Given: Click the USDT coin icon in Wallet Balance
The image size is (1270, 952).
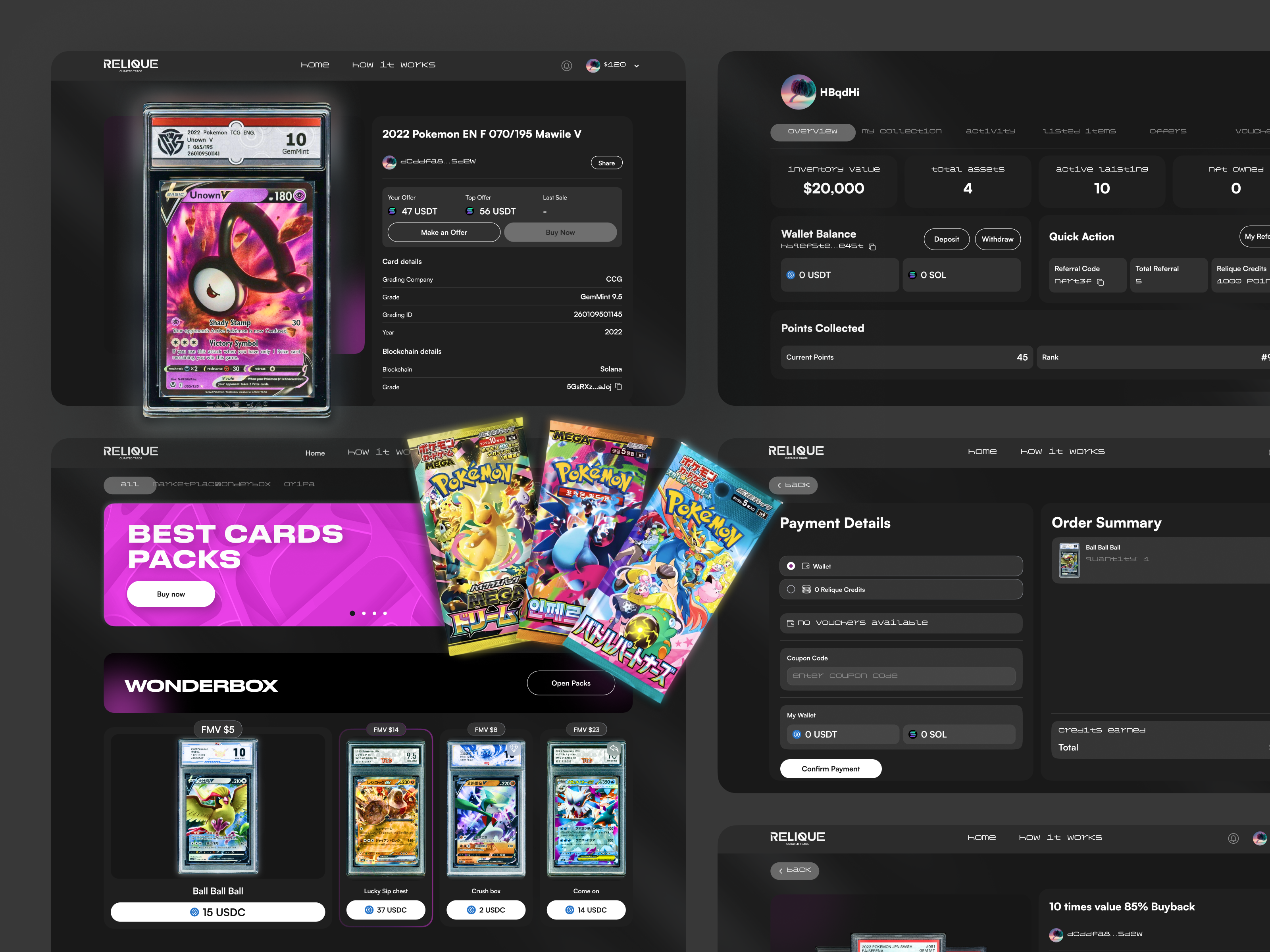Looking at the screenshot, I should (x=791, y=275).
